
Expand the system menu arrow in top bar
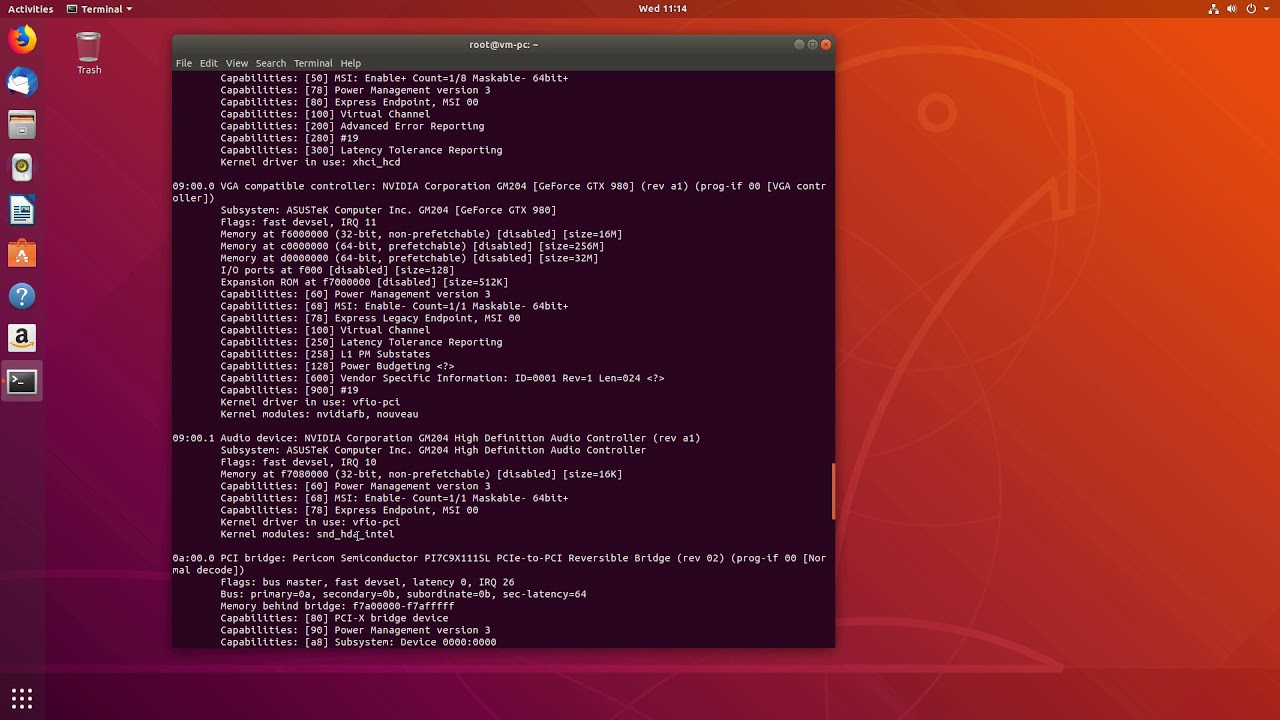tap(1264, 9)
